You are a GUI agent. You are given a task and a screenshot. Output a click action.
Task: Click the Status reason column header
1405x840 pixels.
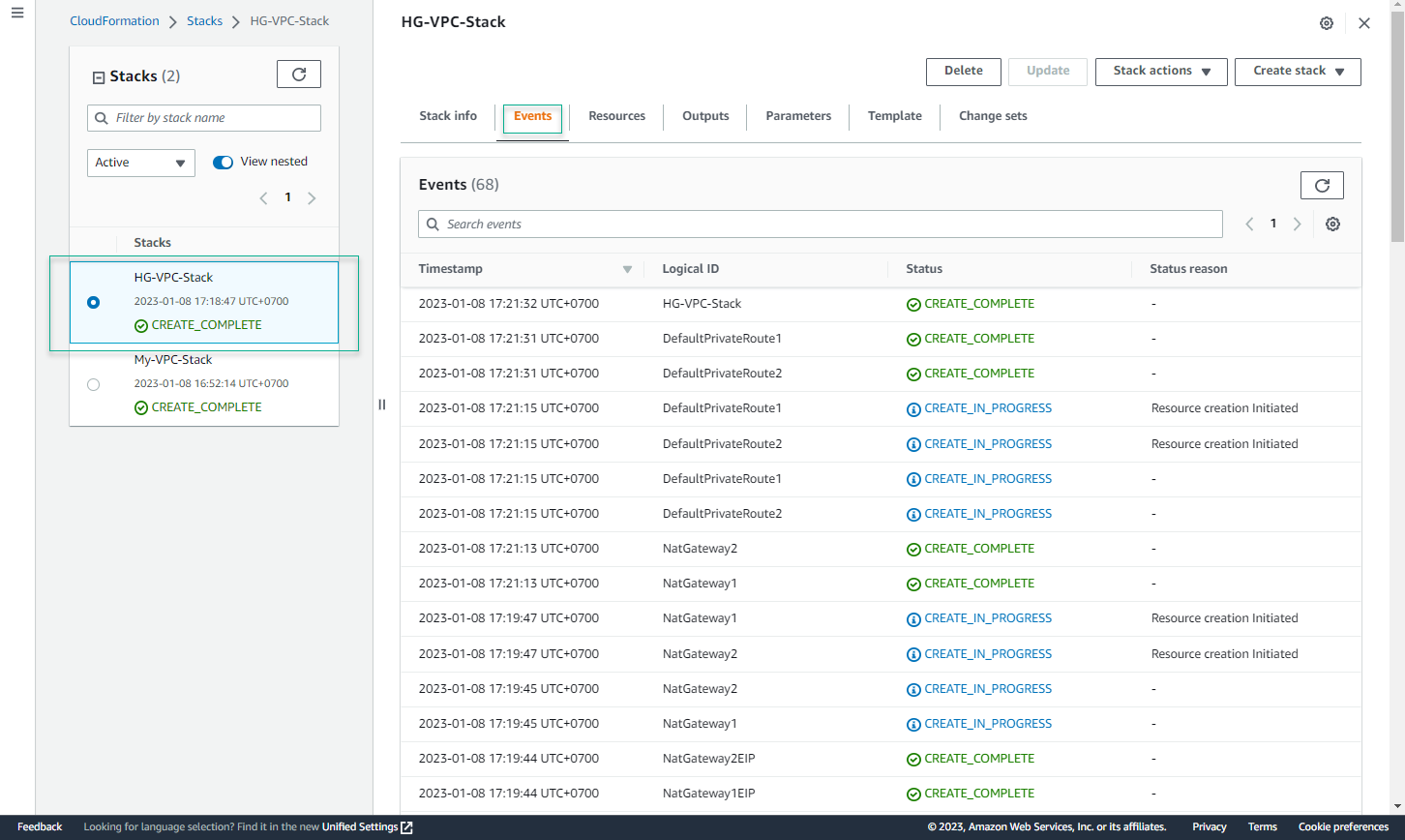[x=1188, y=269]
